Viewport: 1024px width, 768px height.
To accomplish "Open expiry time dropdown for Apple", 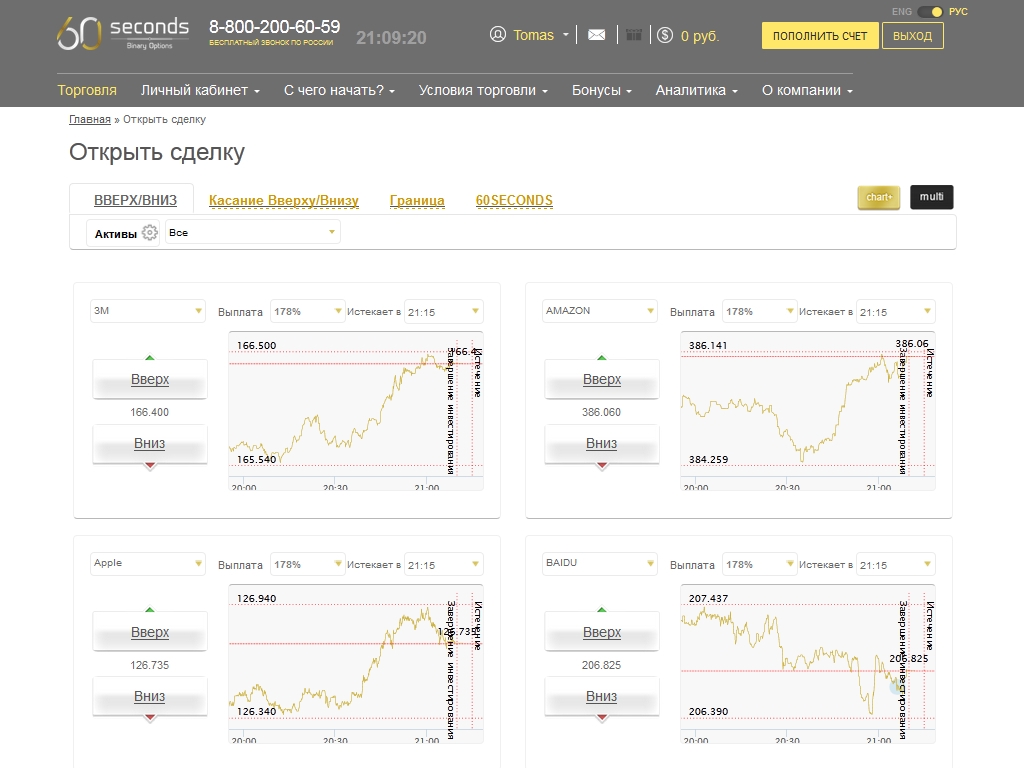I will pos(443,564).
